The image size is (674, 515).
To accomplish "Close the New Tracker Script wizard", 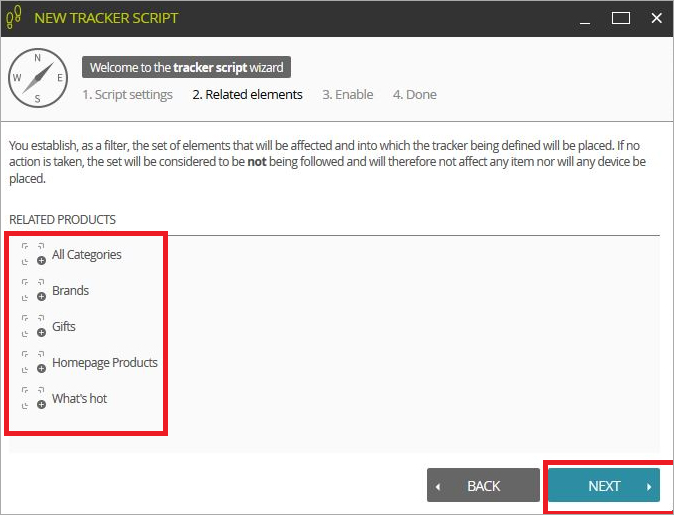I will 656,18.
